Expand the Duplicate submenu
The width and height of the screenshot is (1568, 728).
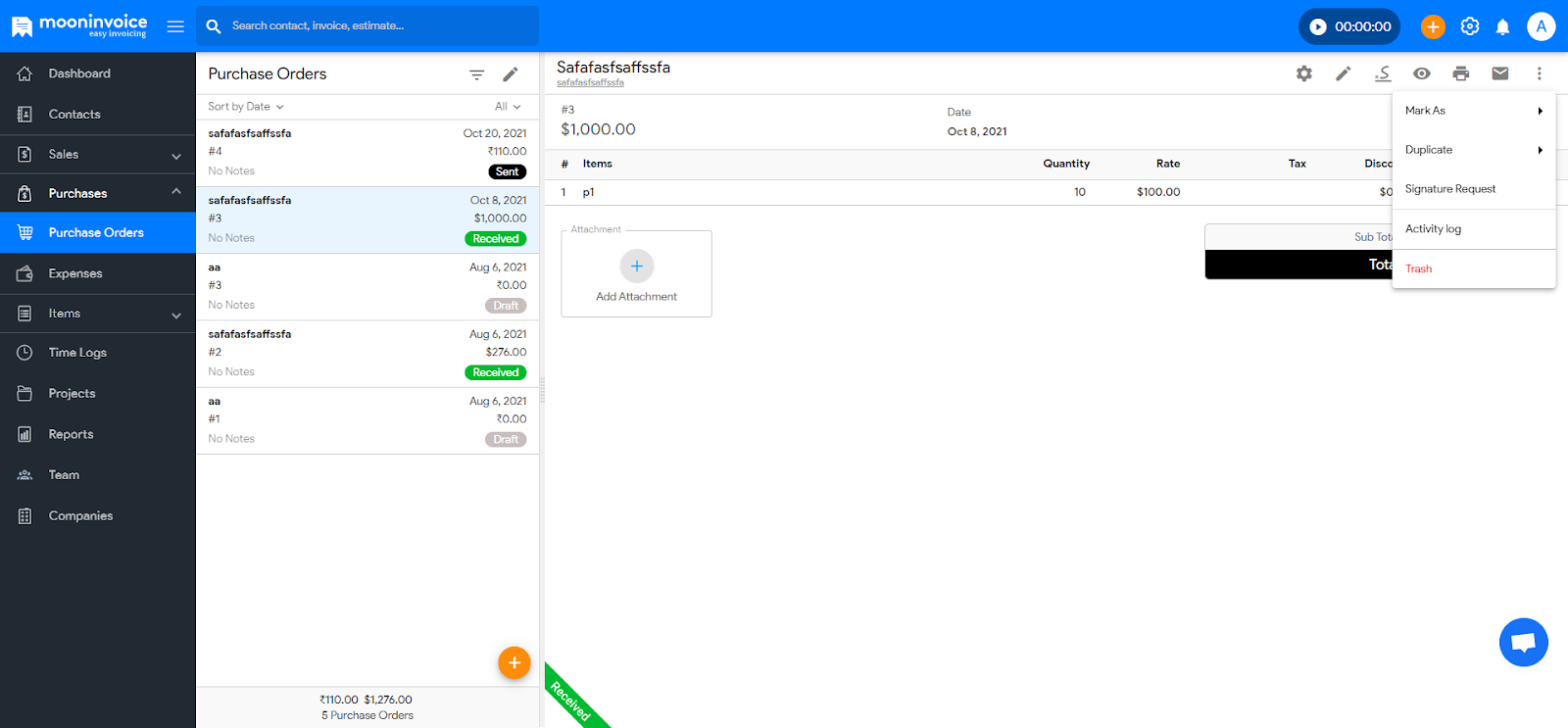[1474, 150]
